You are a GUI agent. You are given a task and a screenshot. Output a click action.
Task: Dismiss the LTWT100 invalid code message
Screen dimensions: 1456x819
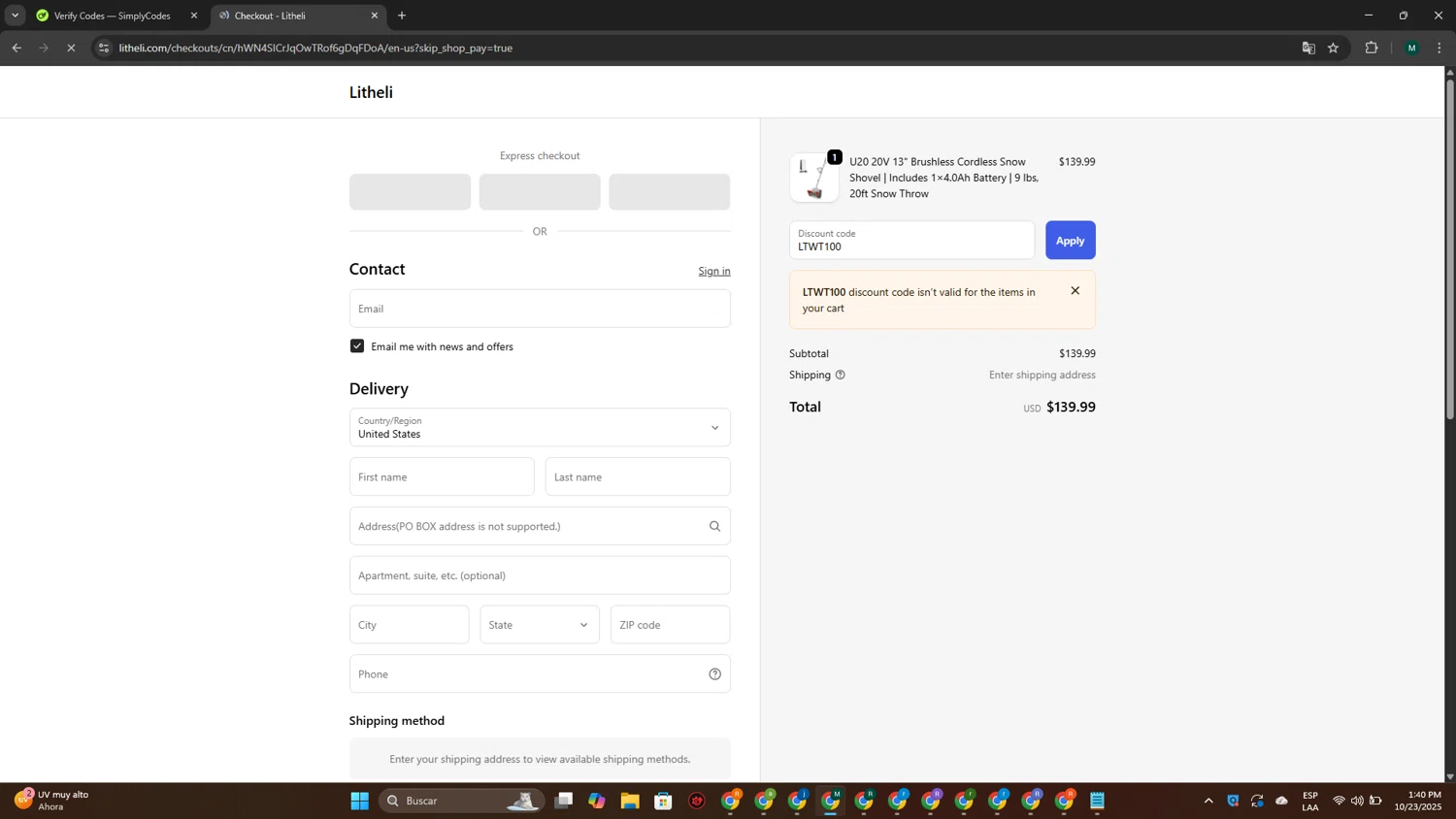point(1075,291)
